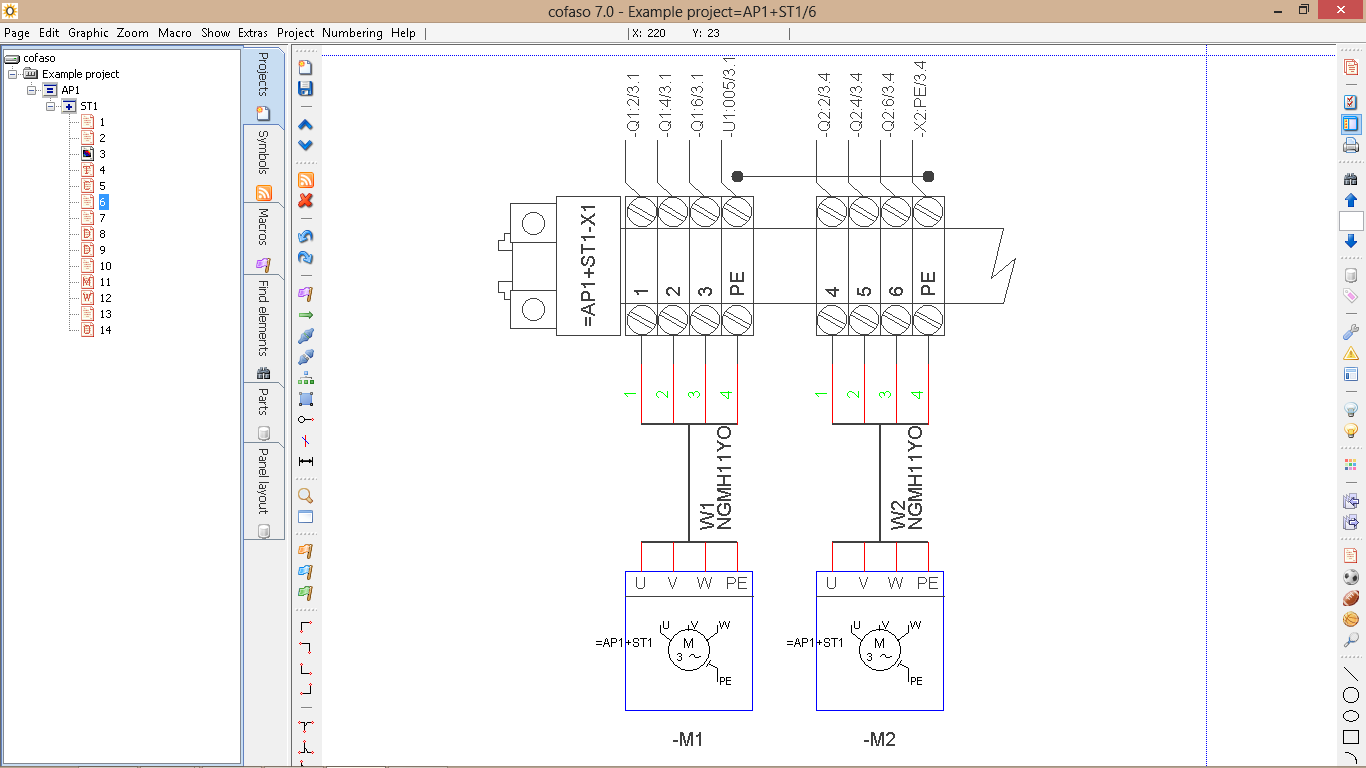1366x768 pixels.
Task: Click the =AP1+ST1-X1 terminal strip label
Action: pos(589,265)
